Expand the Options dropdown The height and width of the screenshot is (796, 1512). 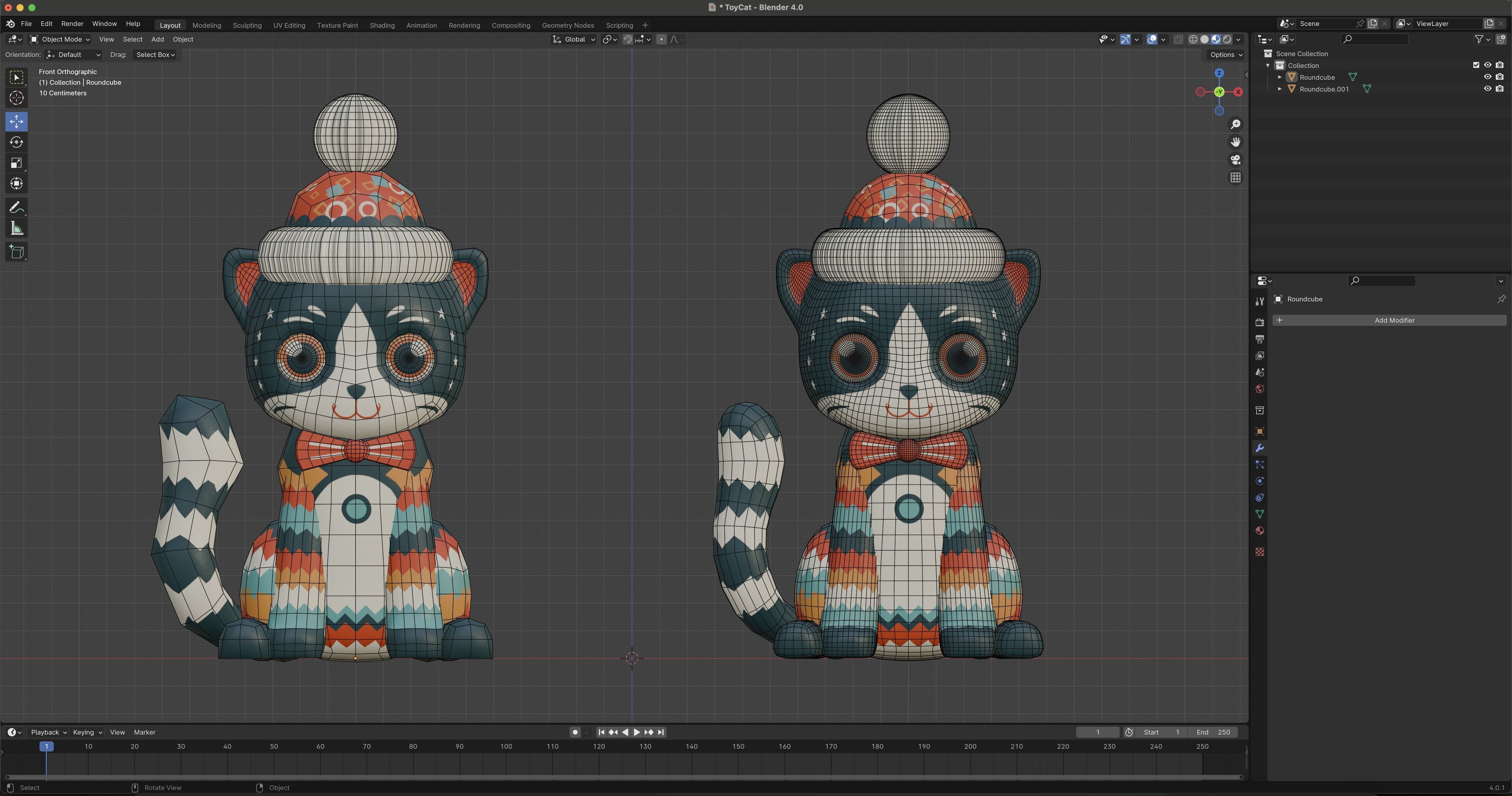[x=1226, y=55]
